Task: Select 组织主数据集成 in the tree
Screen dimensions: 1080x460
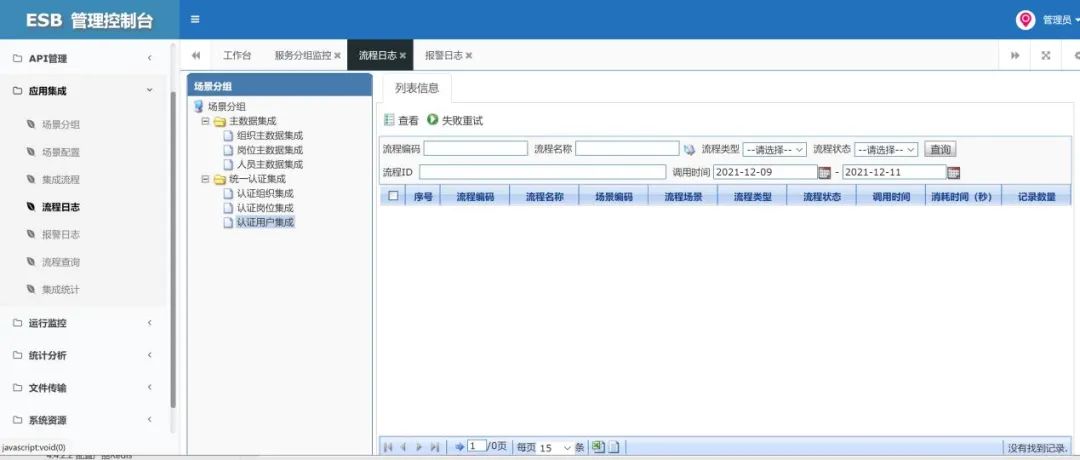Action: click(x=270, y=136)
